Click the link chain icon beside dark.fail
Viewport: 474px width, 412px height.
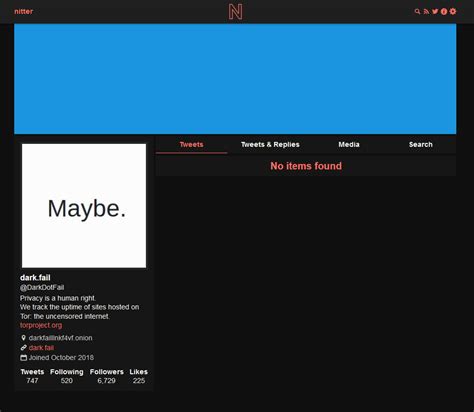pos(23,348)
